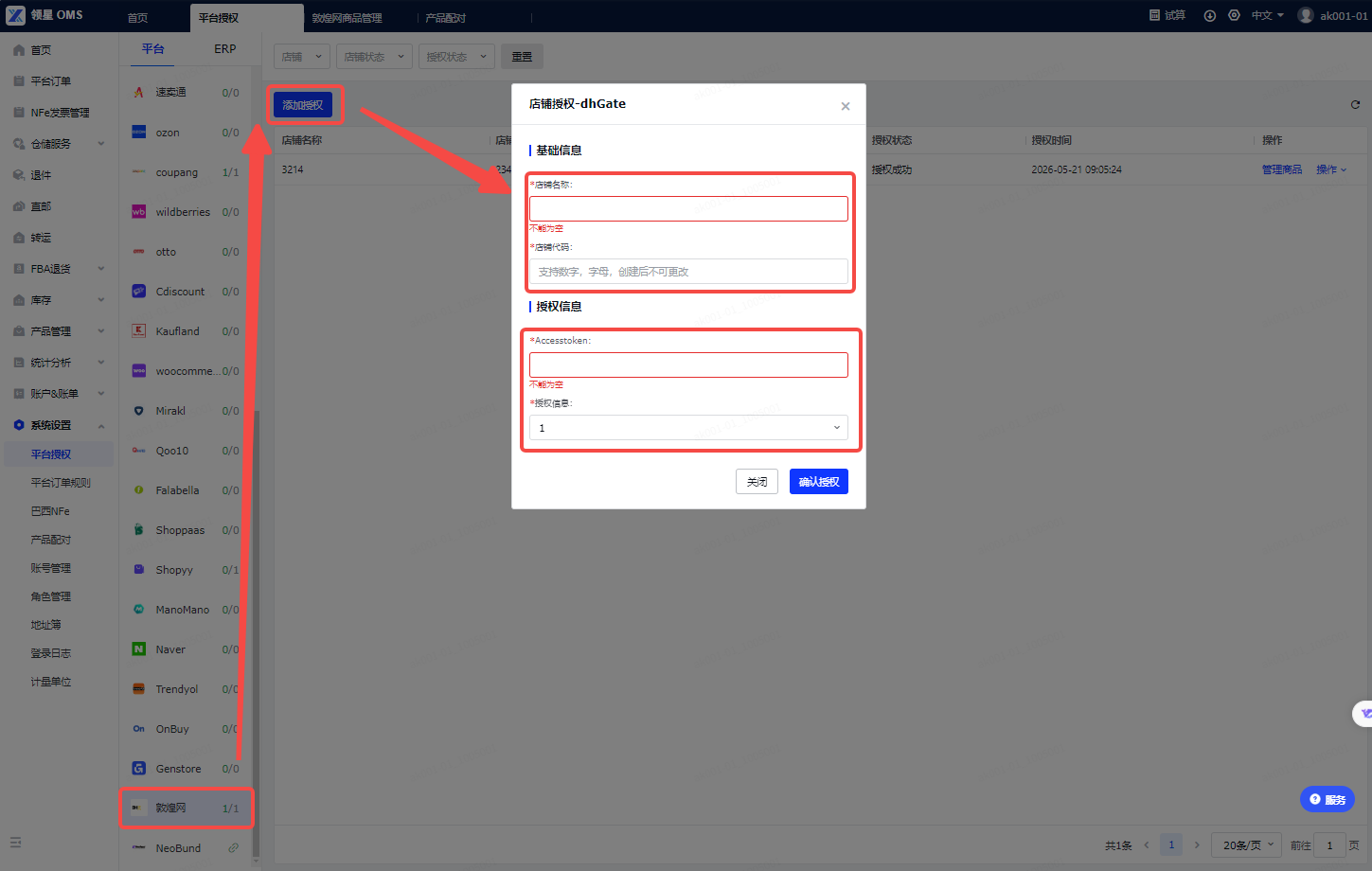
Task: Select the 速卖通 platform logo
Action: [138, 92]
